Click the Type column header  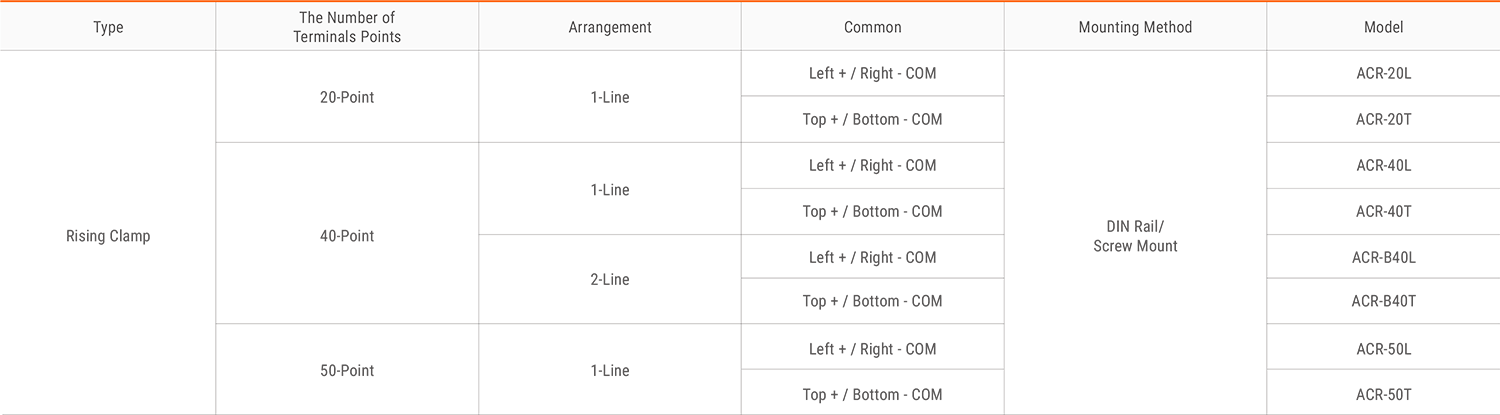[108, 27]
